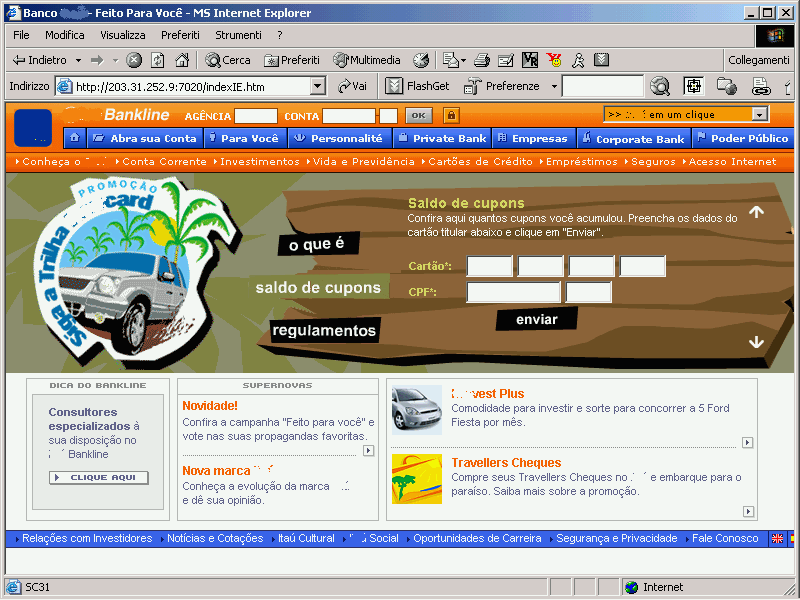The width and height of the screenshot is (800, 600).
Task: Open the Strumenti menu
Action: 238,35
